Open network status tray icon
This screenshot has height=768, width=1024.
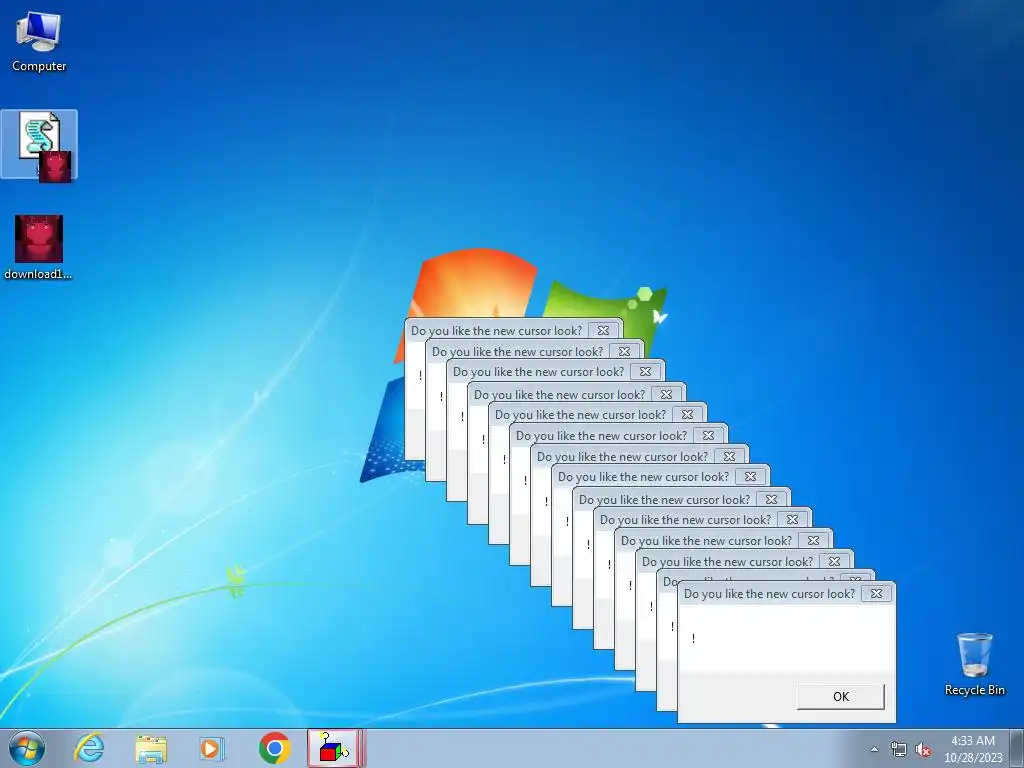pos(899,749)
